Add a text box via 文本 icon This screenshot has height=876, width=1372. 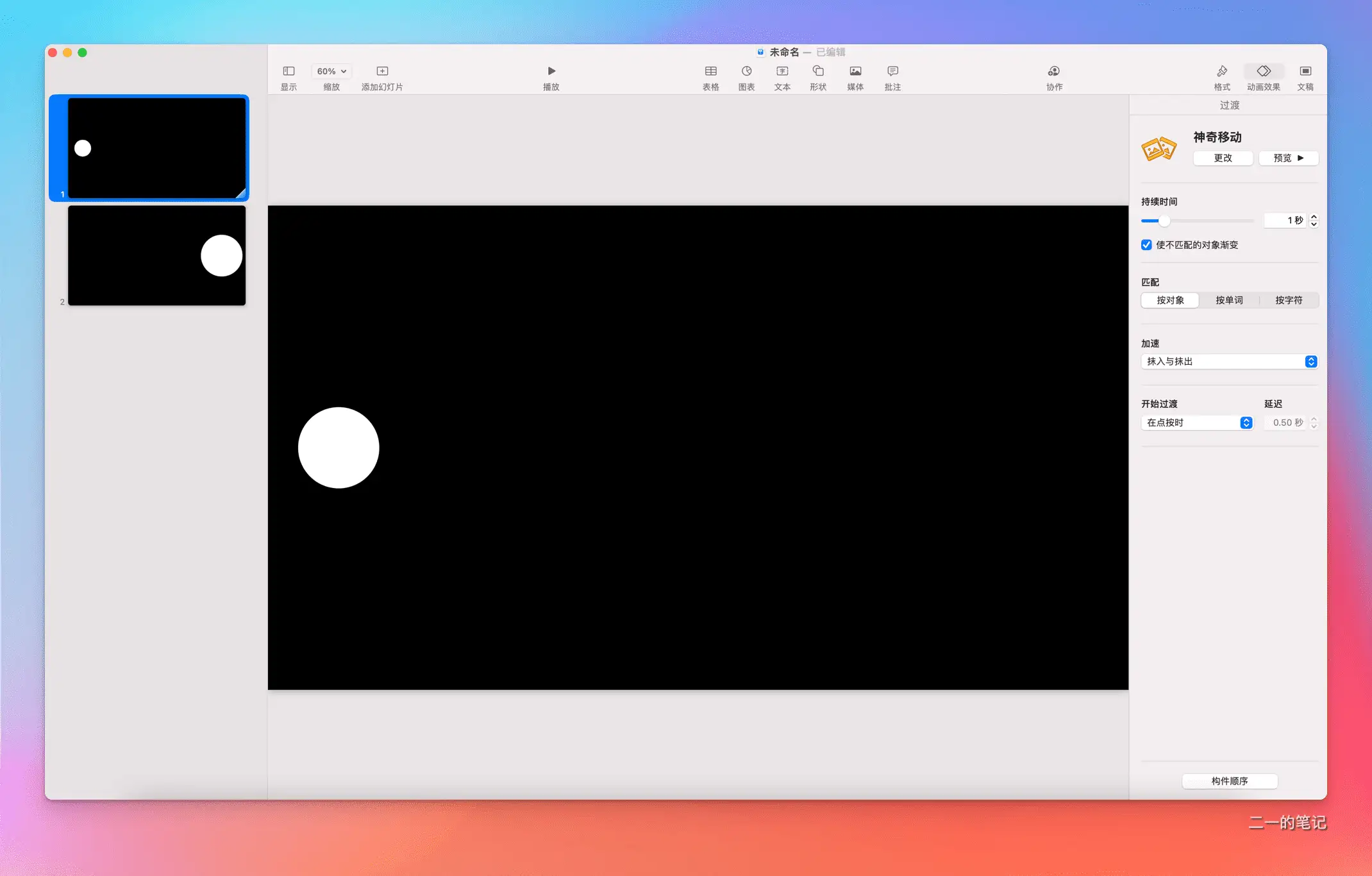[782, 71]
